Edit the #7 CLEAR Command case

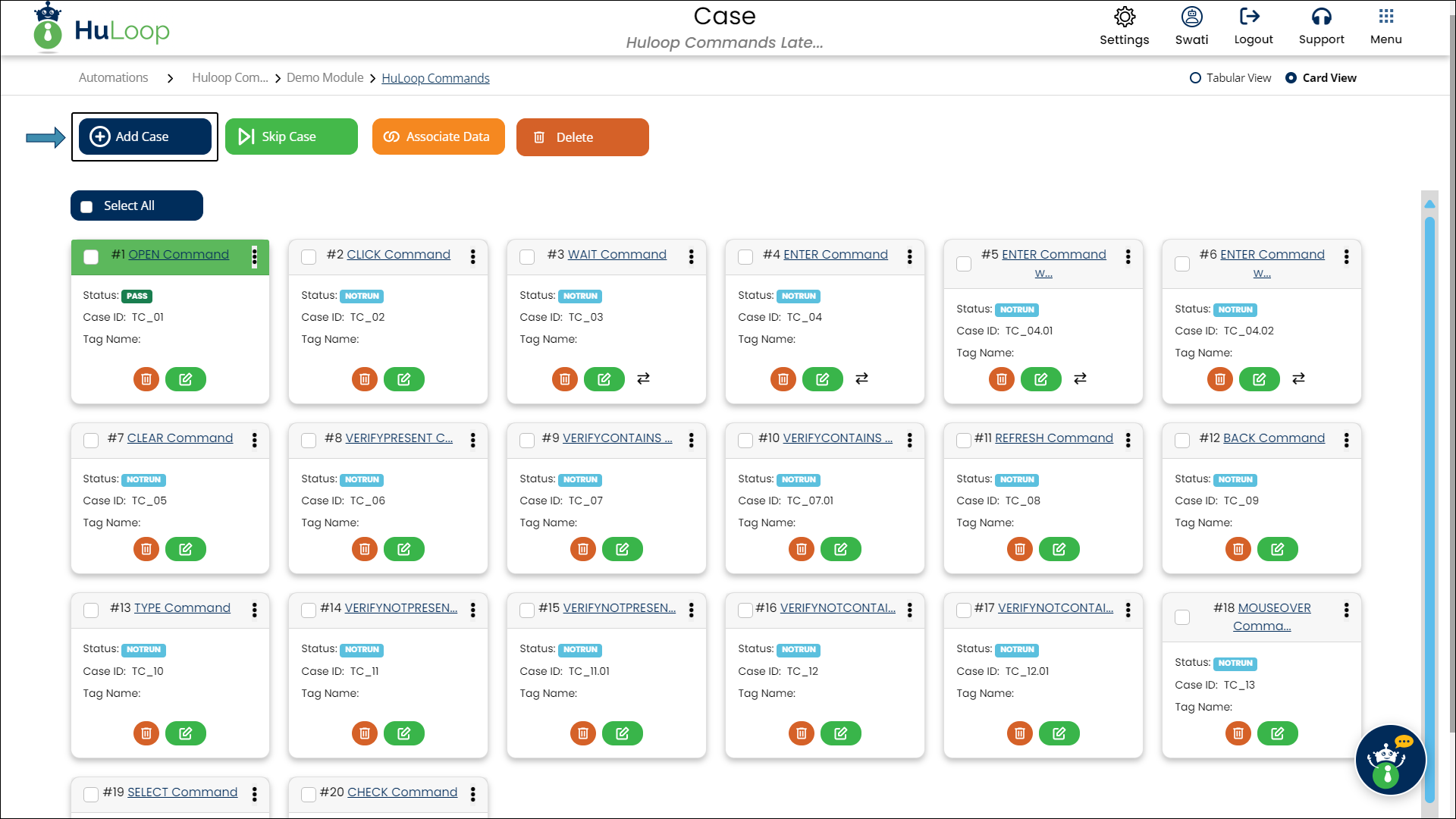pyautogui.click(x=186, y=549)
